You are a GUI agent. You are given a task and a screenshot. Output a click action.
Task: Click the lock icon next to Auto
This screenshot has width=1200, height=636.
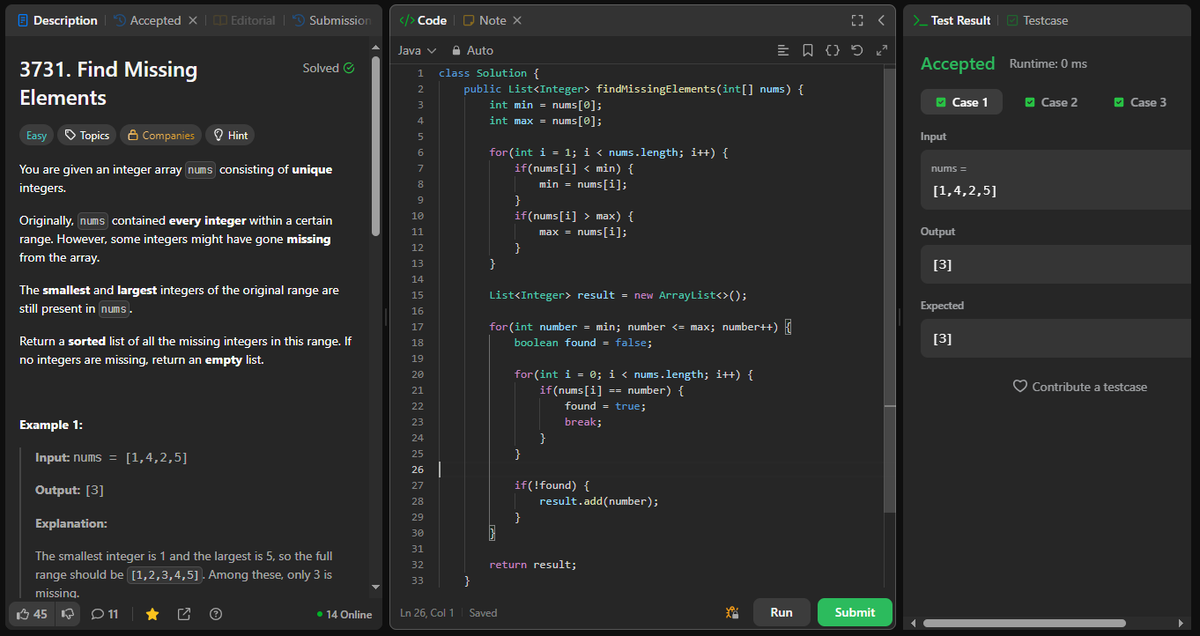(456, 50)
